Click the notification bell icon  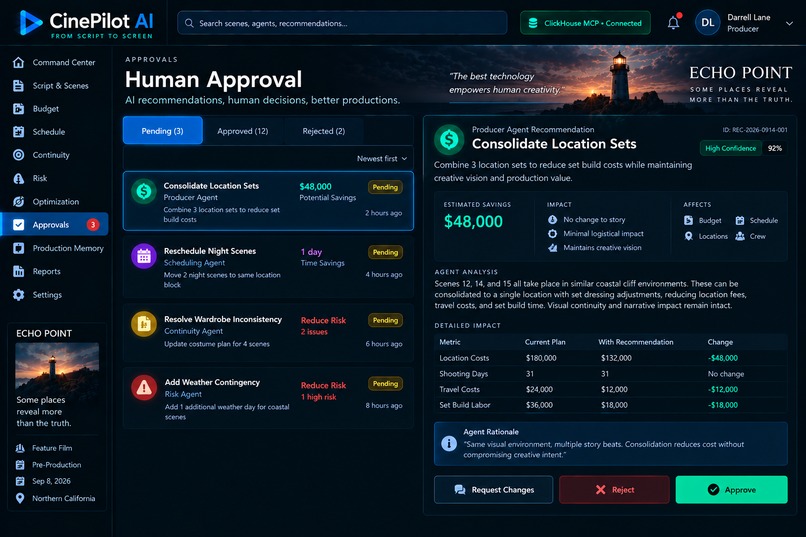coord(673,23)
